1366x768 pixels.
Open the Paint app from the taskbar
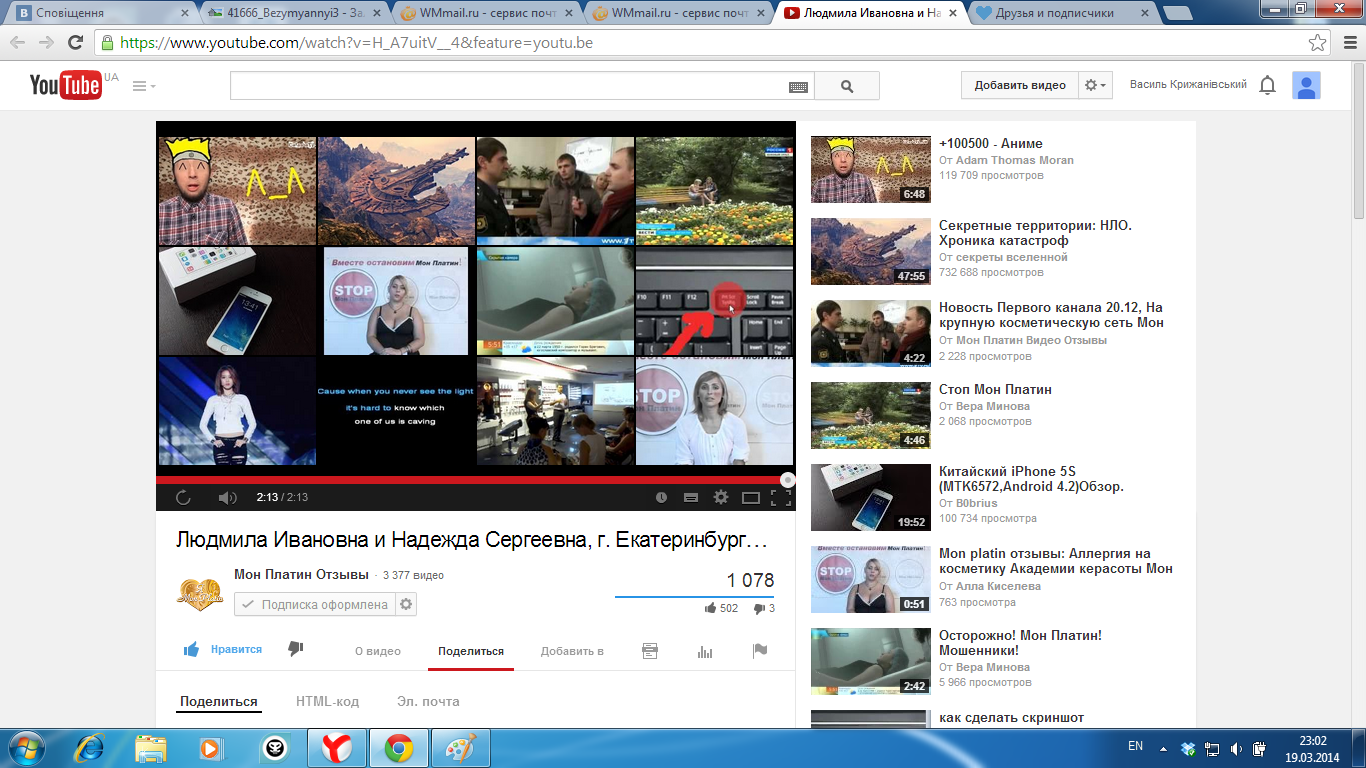[461, 748]
